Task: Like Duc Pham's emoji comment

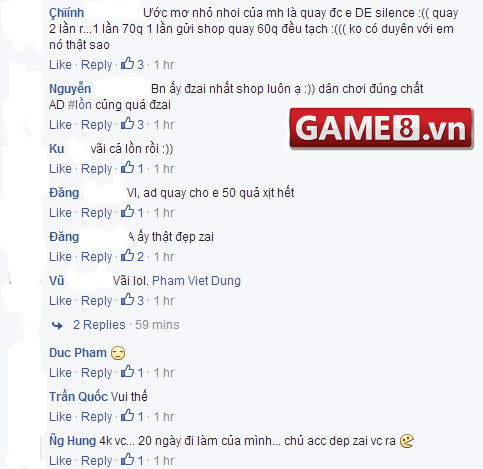Action: 60,373
